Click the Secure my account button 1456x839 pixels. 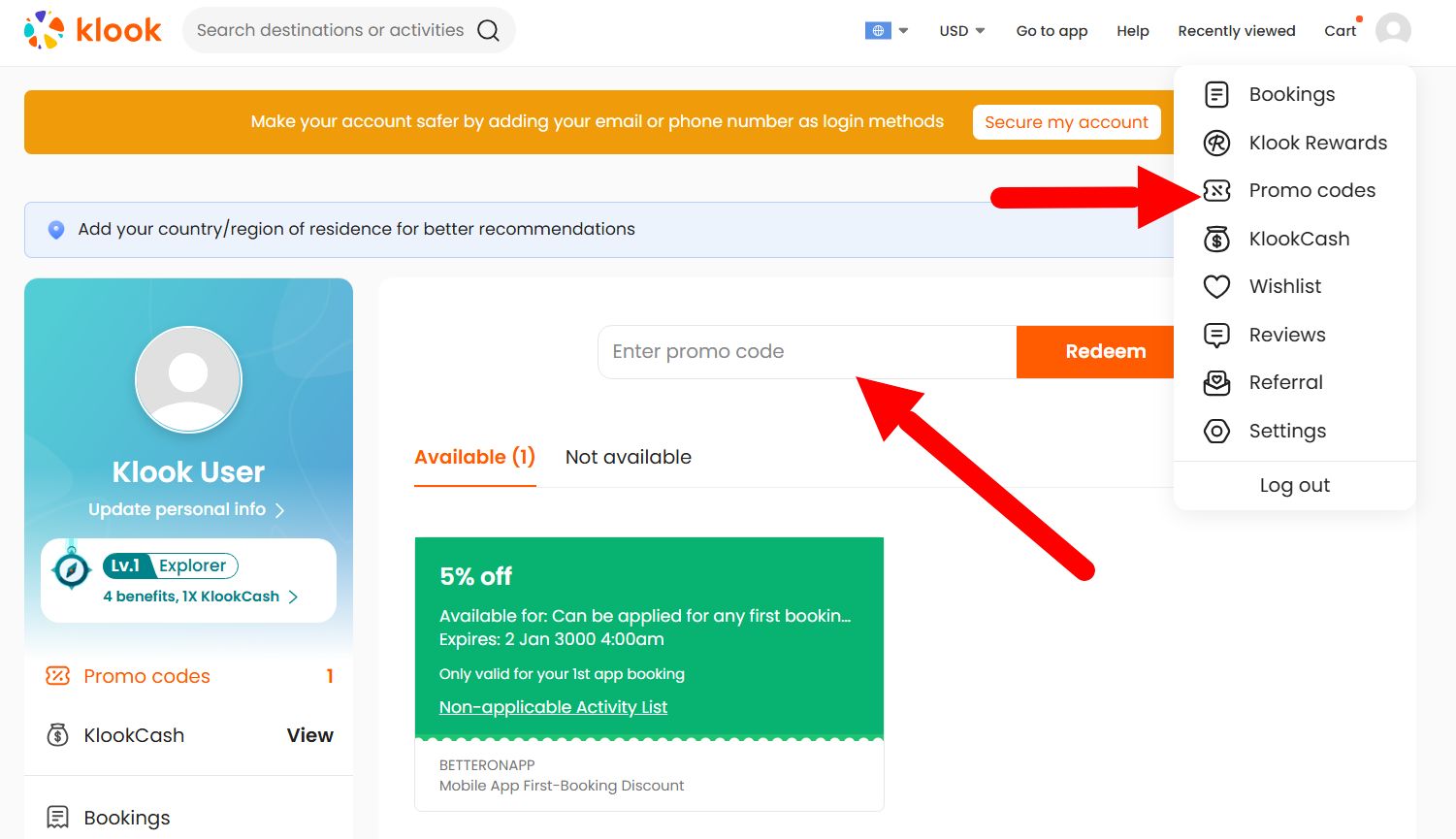click(x=1066, y=121)
